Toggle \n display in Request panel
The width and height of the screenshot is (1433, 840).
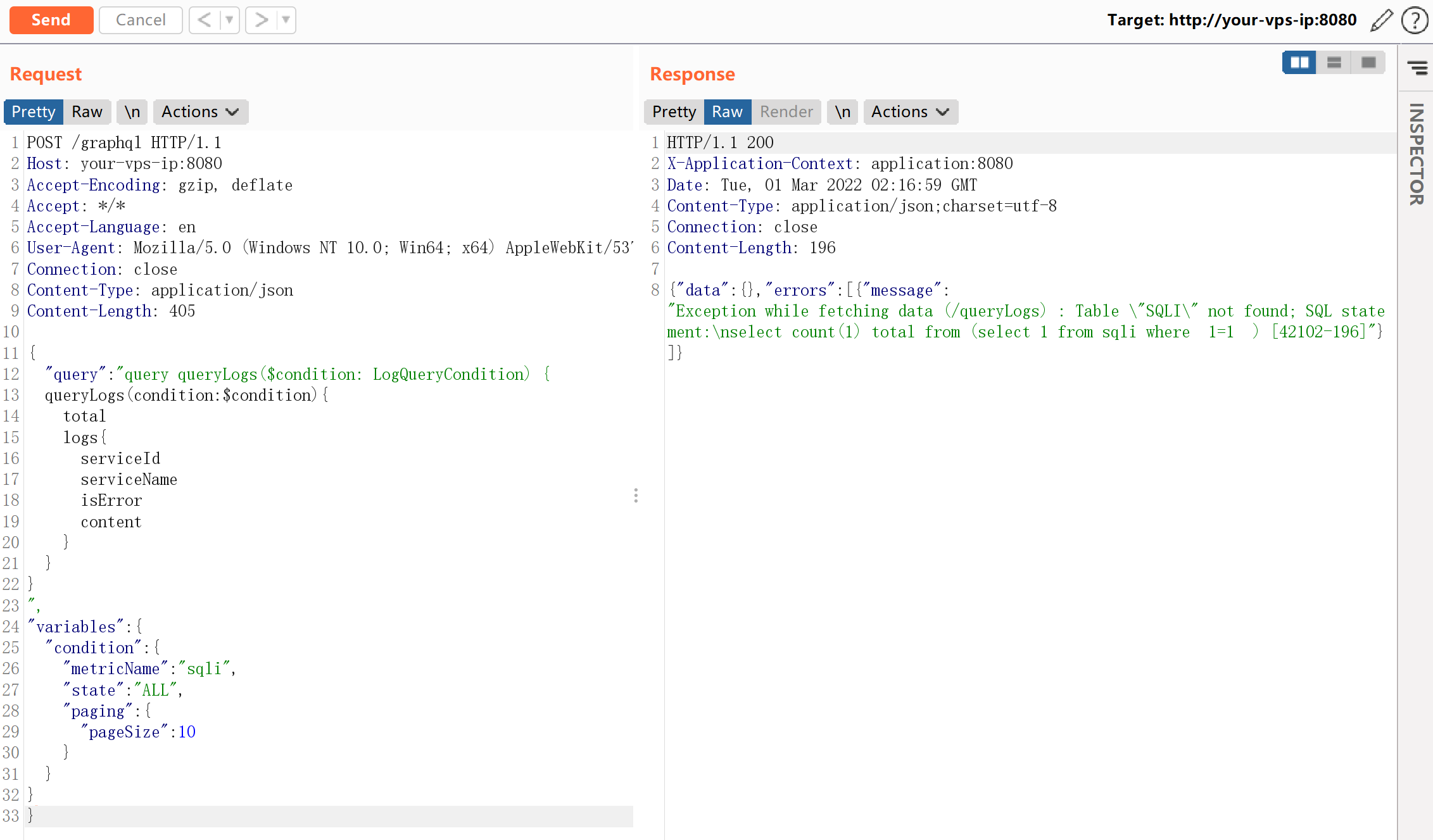(x=132, y=112)
